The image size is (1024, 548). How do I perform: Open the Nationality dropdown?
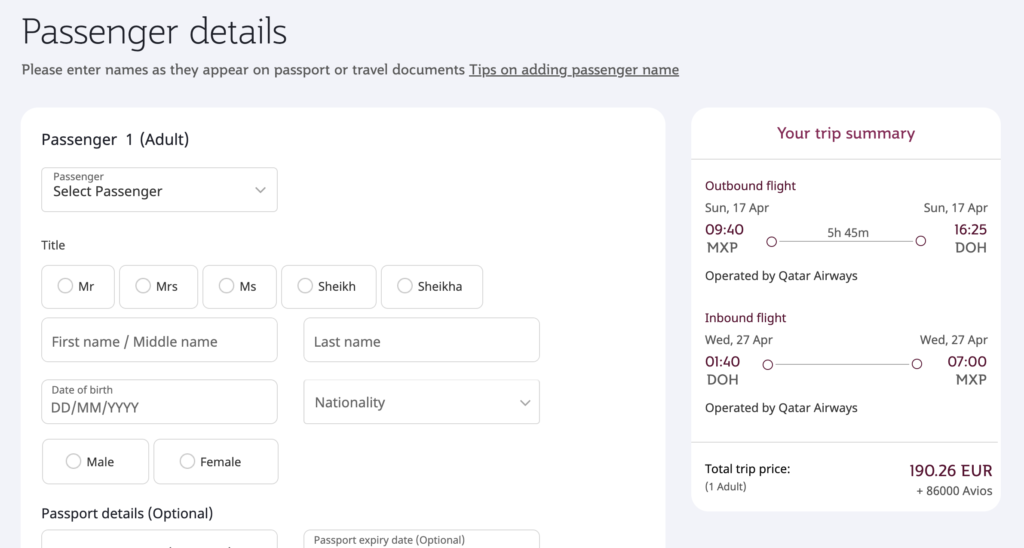point(421,402)
